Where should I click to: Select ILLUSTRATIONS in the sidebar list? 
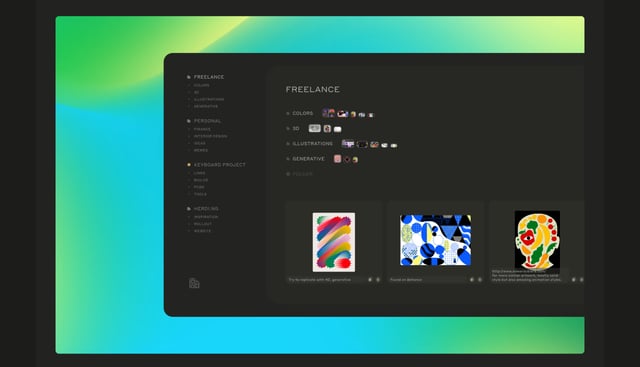(209, 99)
